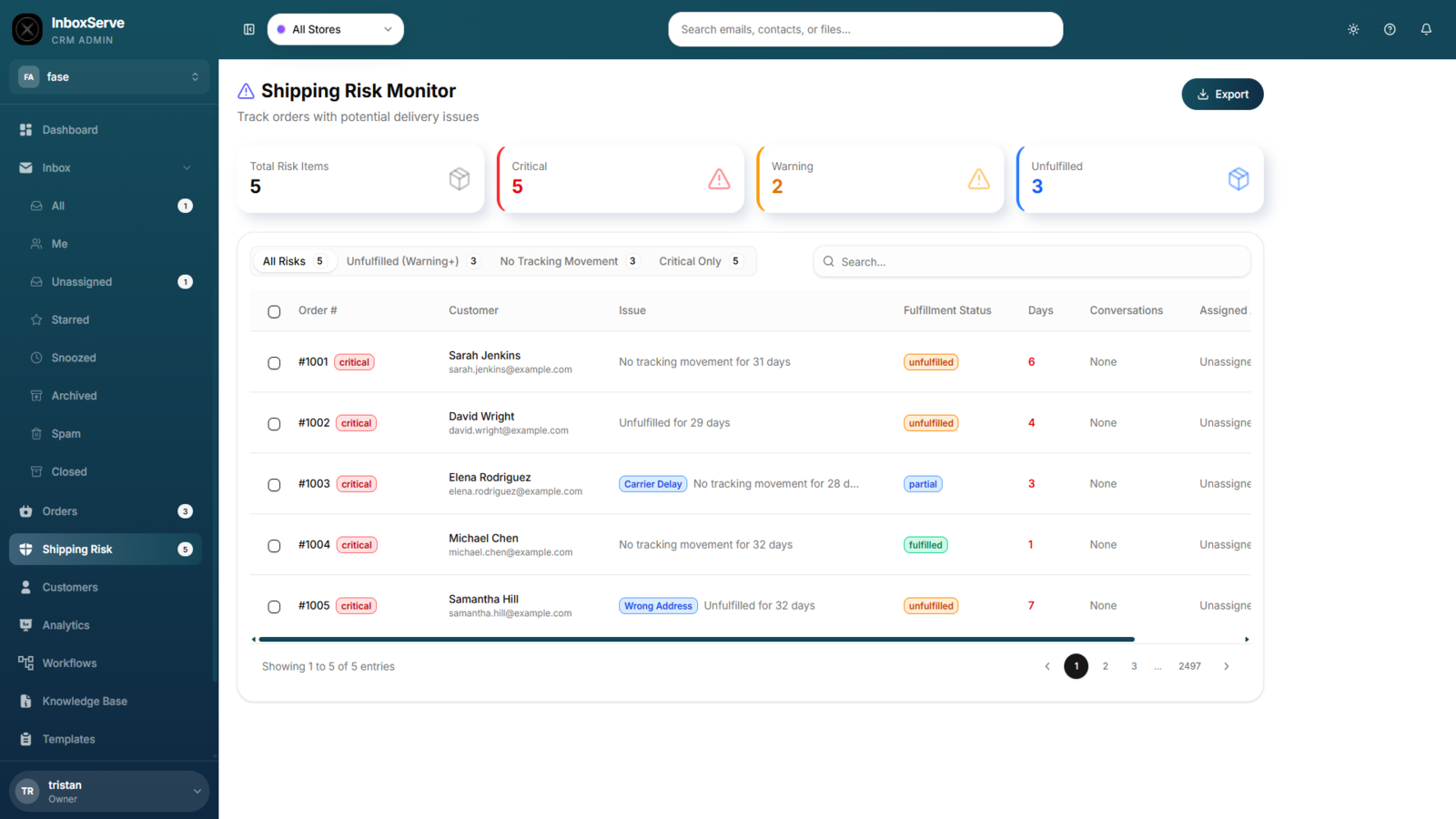Click the Starred star icon
The image size is (1456, 819).
(36, 320)
